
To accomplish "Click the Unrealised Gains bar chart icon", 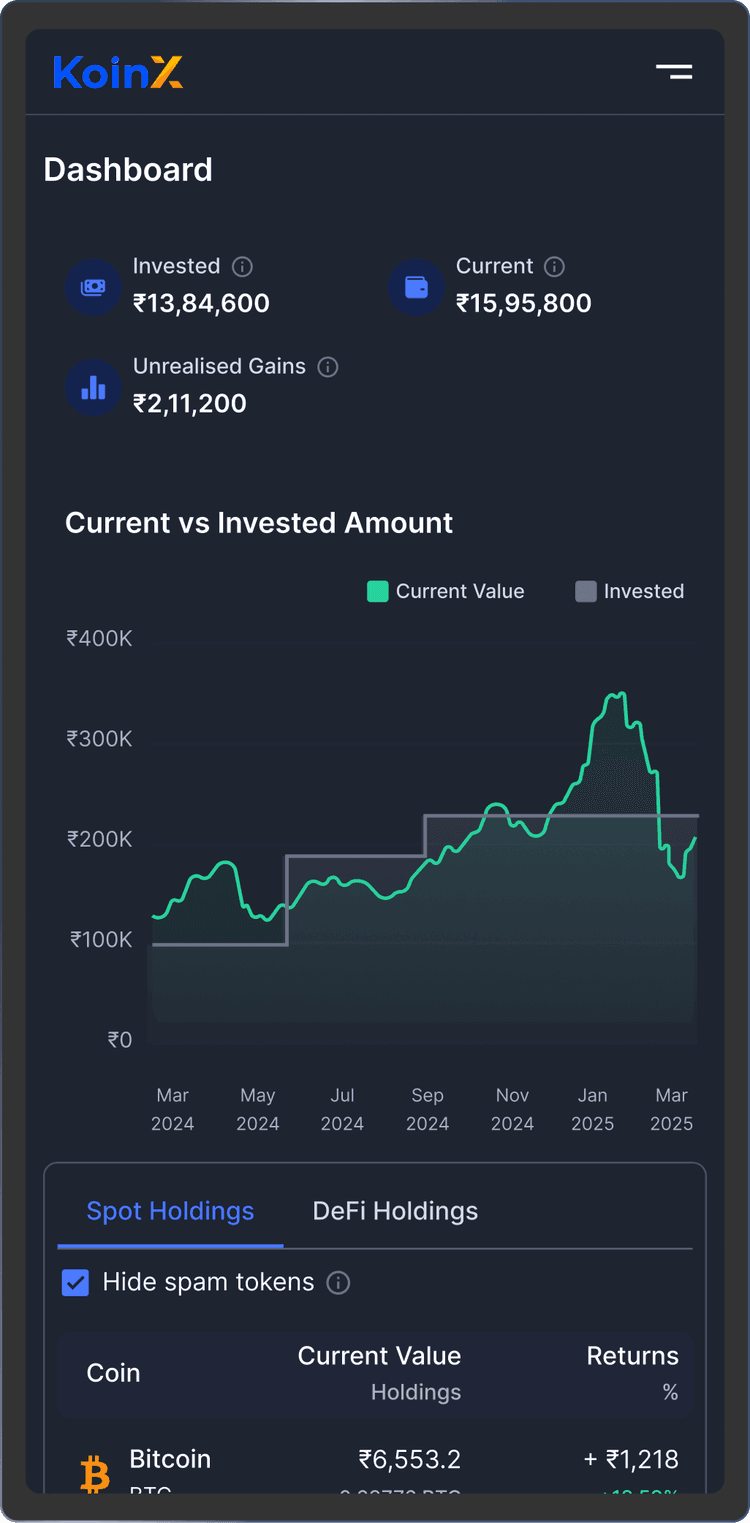I will pyautogui.click(x=93, y=387).
